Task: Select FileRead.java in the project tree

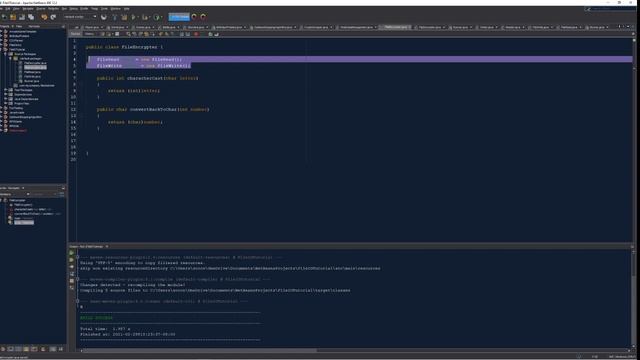Action: click(32, 72)
